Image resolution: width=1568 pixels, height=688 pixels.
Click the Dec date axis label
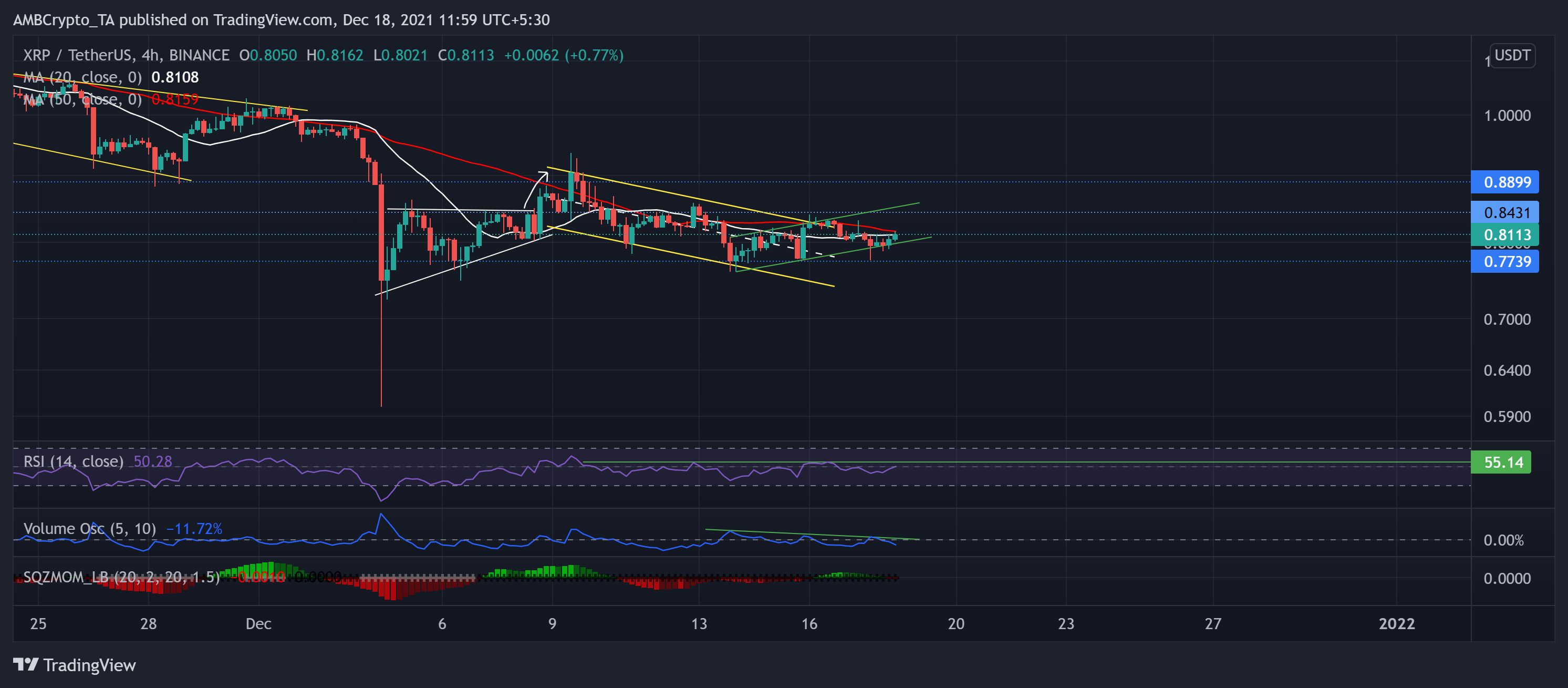[x=258, y=623]
